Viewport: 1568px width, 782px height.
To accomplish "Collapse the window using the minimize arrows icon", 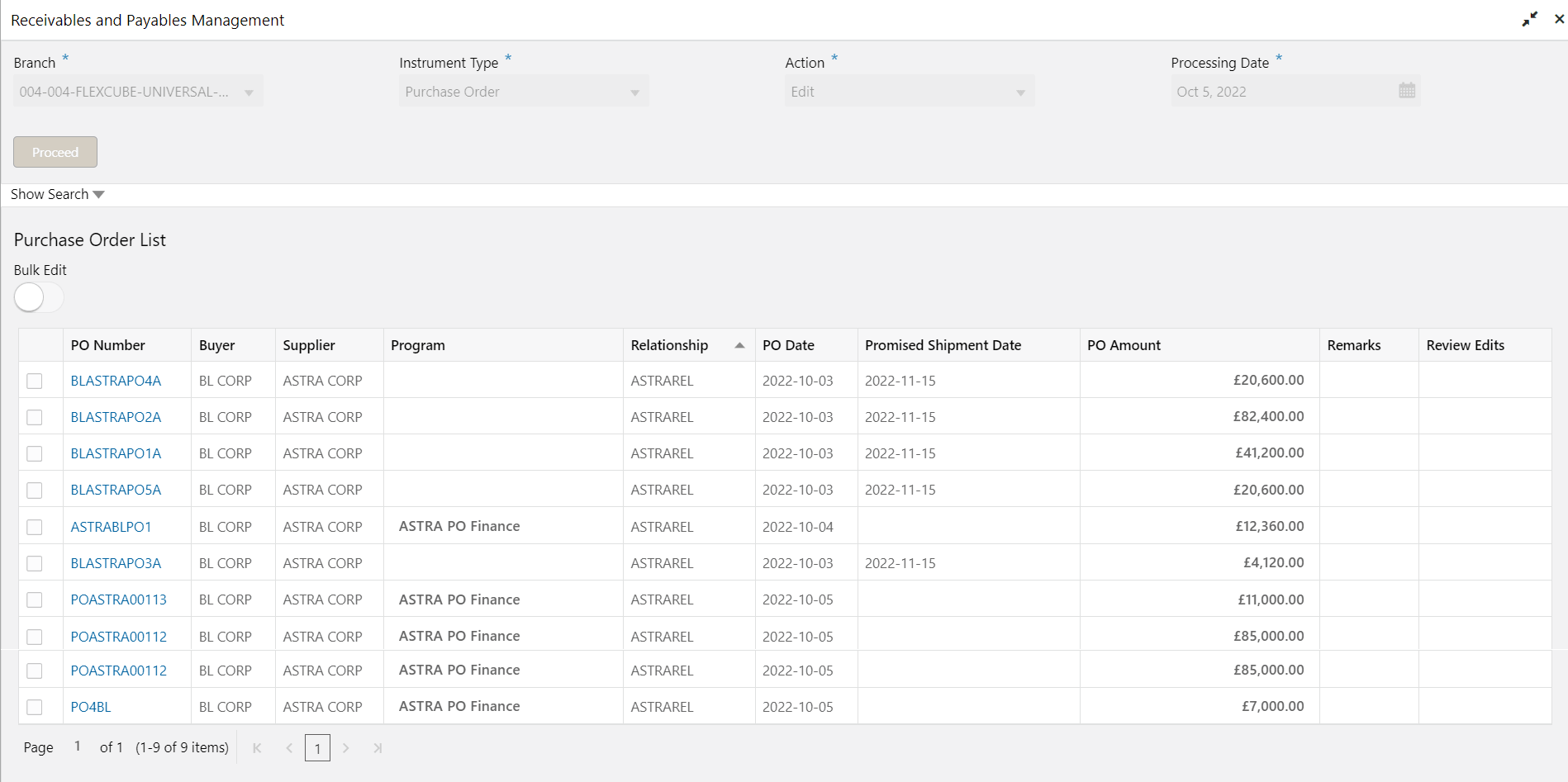I will point(1529,19).
